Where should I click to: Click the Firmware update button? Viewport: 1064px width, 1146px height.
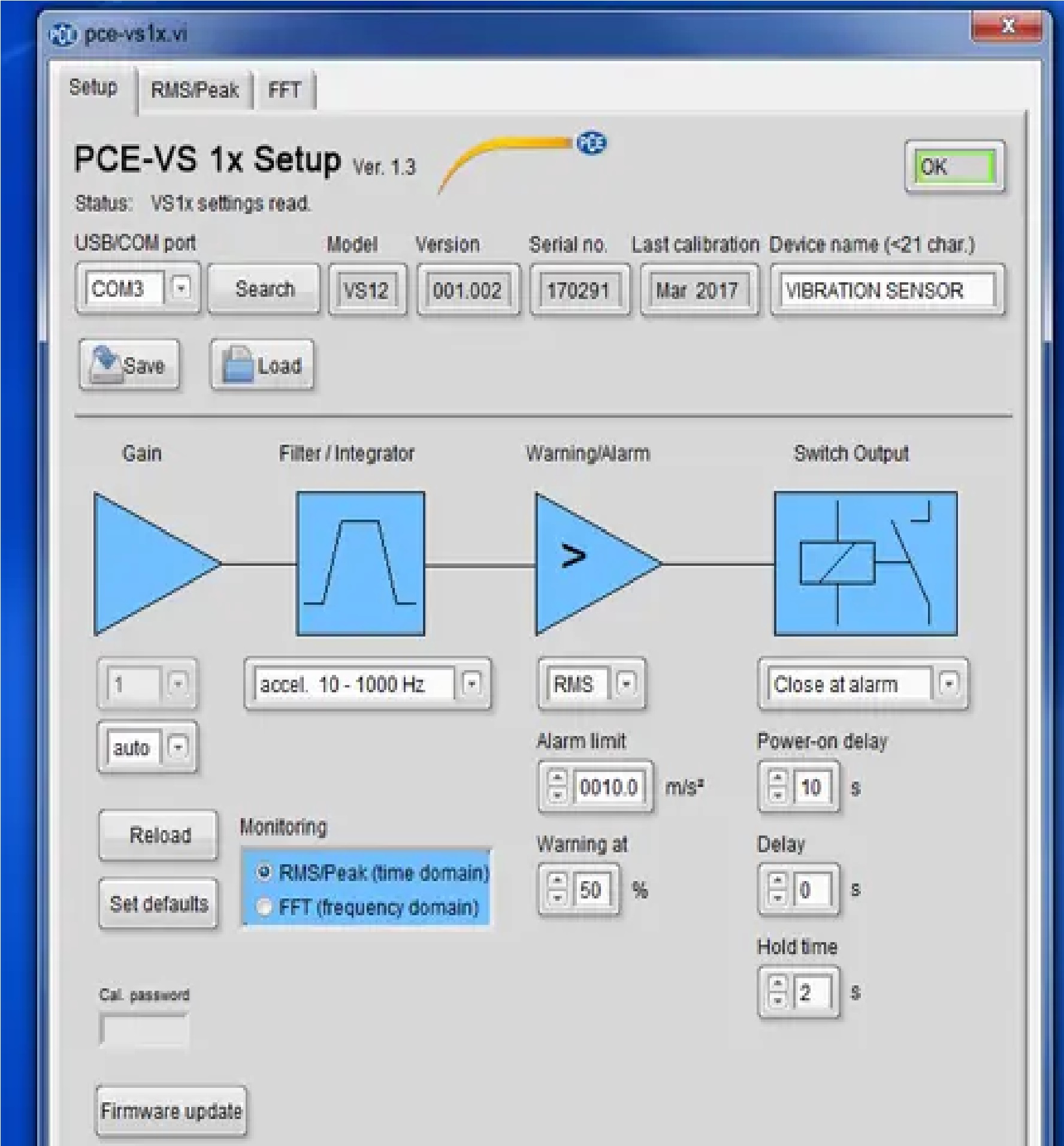point(171,1111)
